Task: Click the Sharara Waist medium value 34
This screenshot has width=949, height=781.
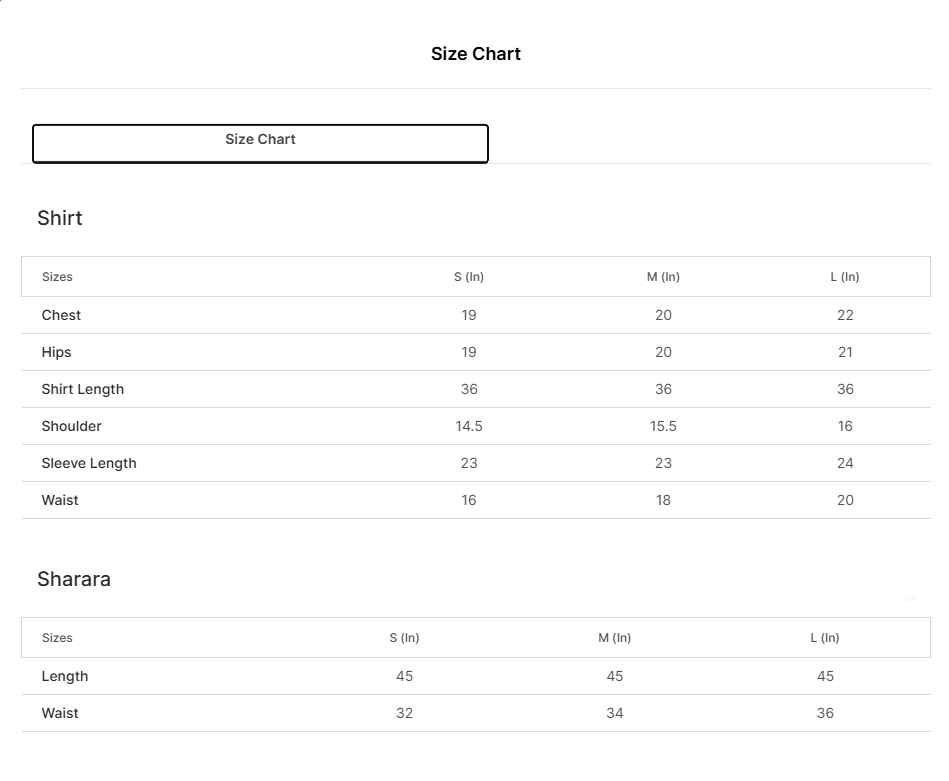Action: tap(614, 713)
